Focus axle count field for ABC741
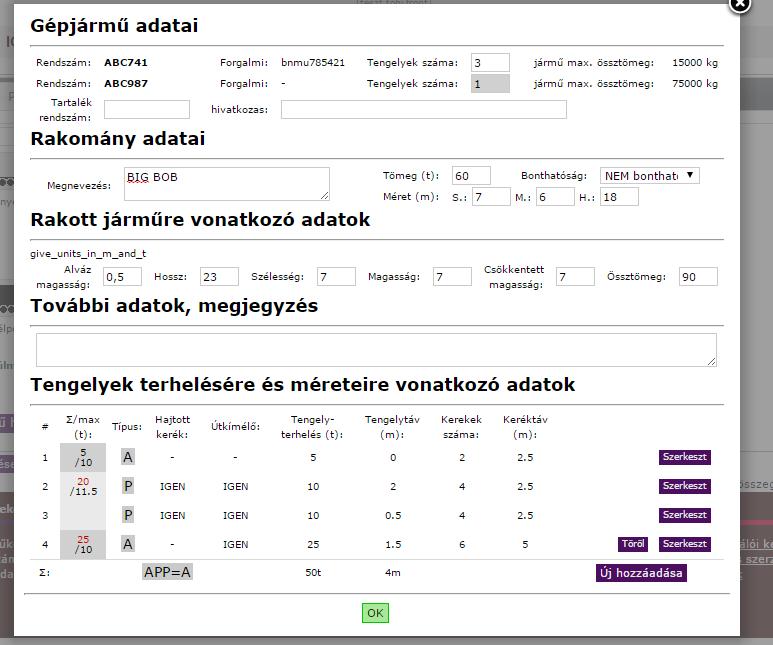Image resolution: width=773 pixels, height=645 pixels. (x=490, y=63)
